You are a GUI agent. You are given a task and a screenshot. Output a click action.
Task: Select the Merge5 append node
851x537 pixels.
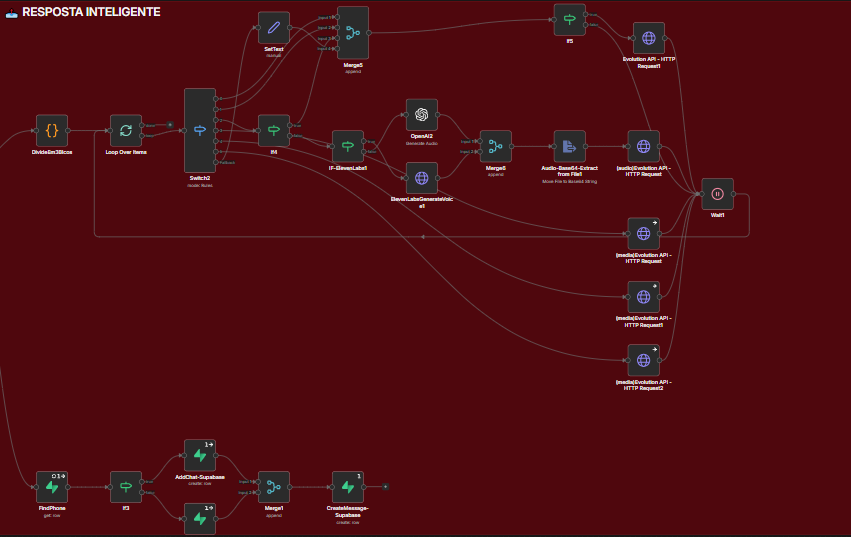(352, 32)
